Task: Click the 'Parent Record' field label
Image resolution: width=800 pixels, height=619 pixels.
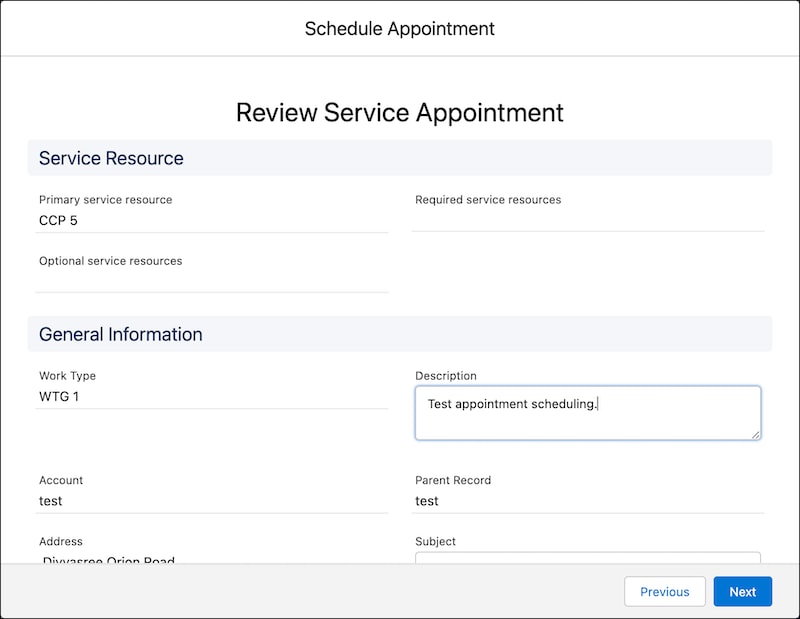Action: pos(453,480)
